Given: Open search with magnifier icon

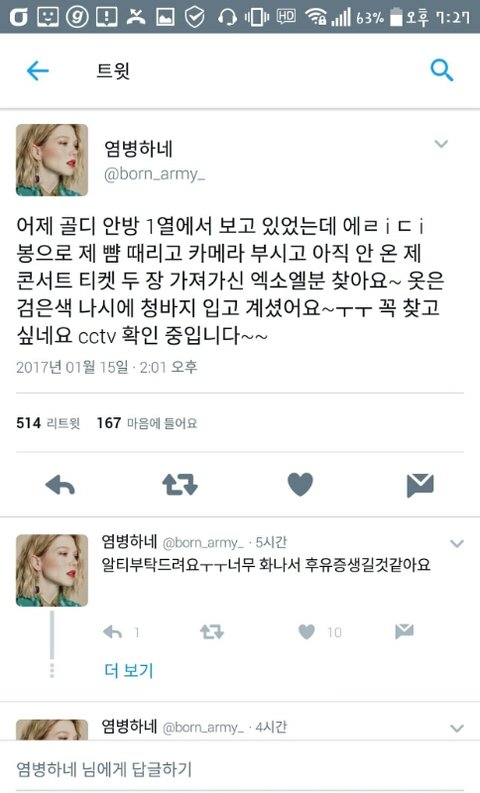Looking at the screenshot, I should coord(442,70).
